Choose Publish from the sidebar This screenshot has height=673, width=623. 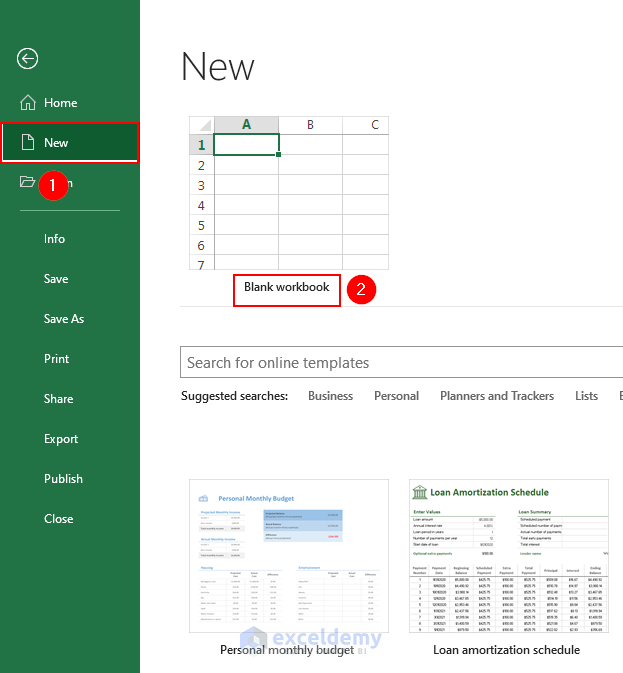point(63,479)
